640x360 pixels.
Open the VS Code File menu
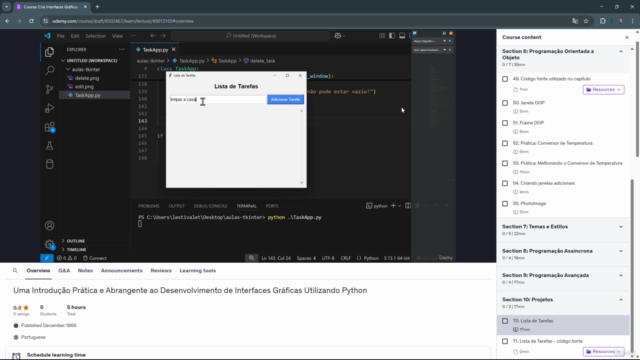pyautogui.click(x=60, y=36)
